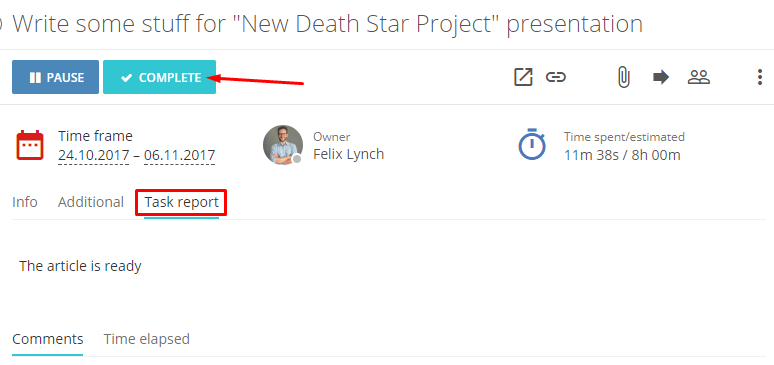Click the Pause button
774x365 pixels.
55,77
